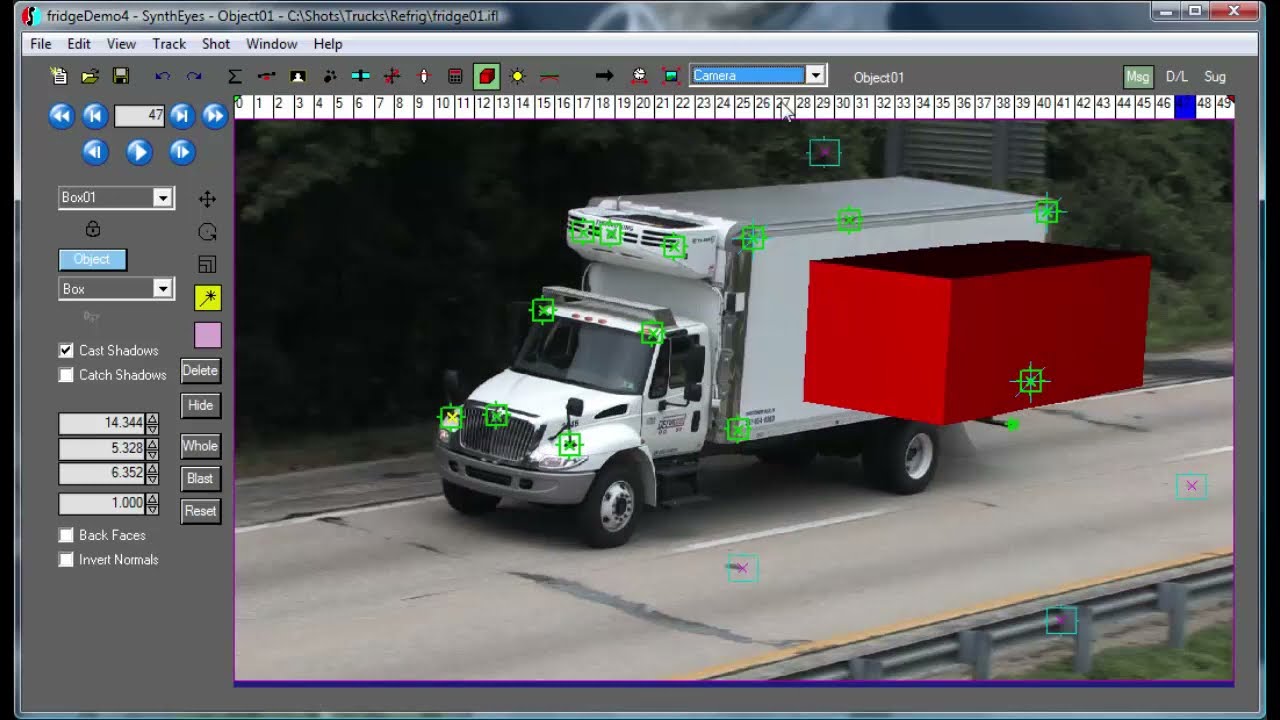
Task: Jump to the previous key frame
Action: coord(95,116)
